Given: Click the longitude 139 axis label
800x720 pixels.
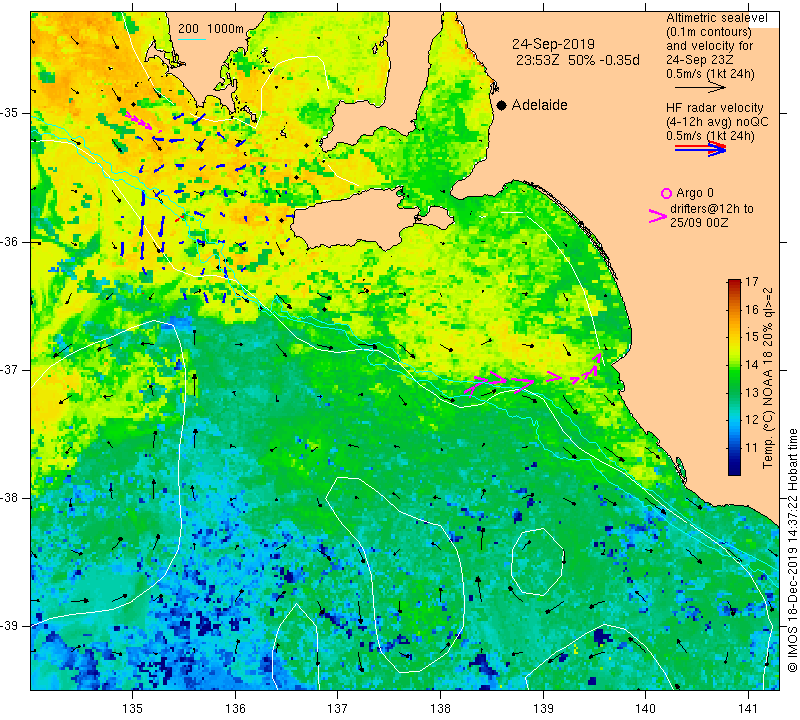Looking at the screenshot, I should click(543, 708).
